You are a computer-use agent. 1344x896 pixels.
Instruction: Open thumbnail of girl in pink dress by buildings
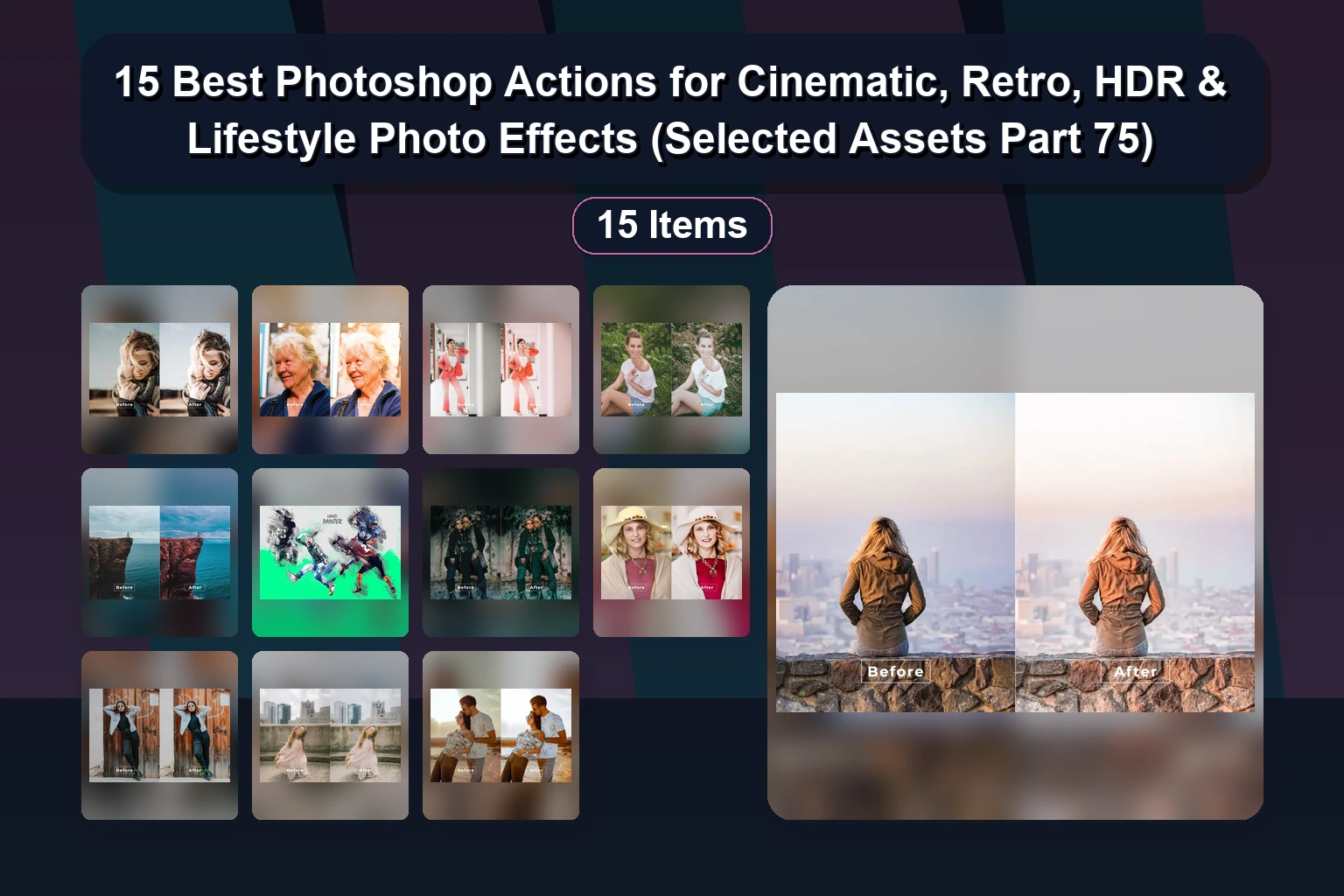point(330,735)
